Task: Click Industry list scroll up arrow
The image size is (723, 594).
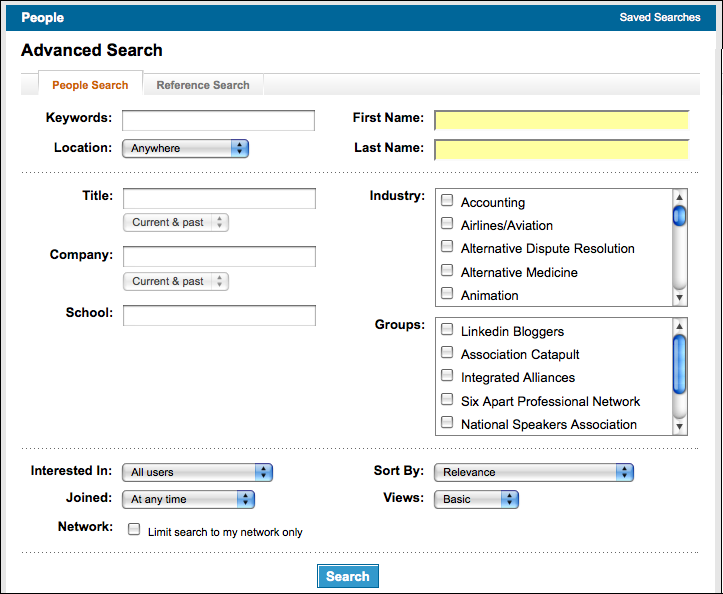Action: [x=679, y=197]
